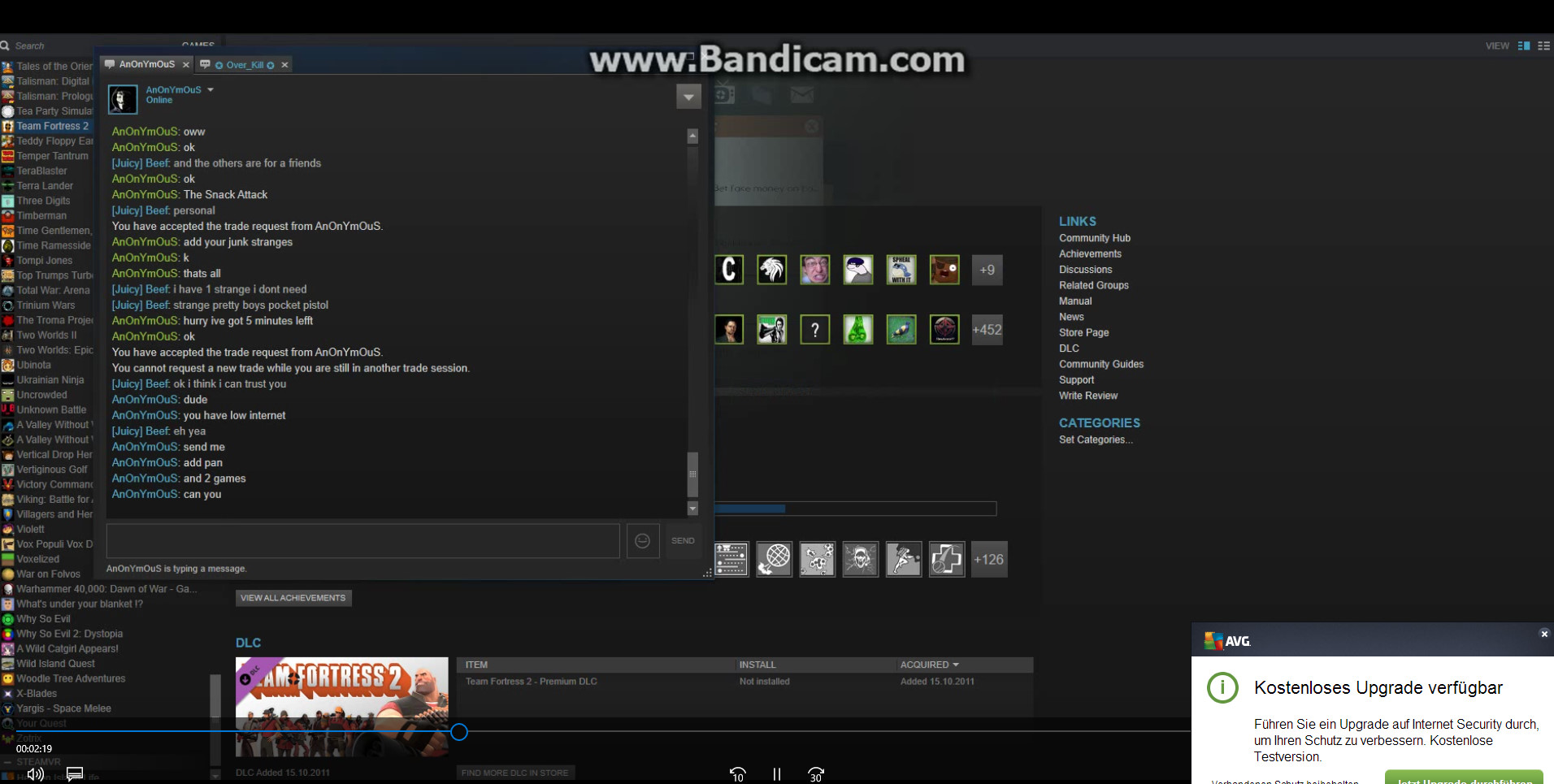Open the emoticon picker in chat
Image resolution: width=1554 pixels, height=784 pixels.
(642, 541)
